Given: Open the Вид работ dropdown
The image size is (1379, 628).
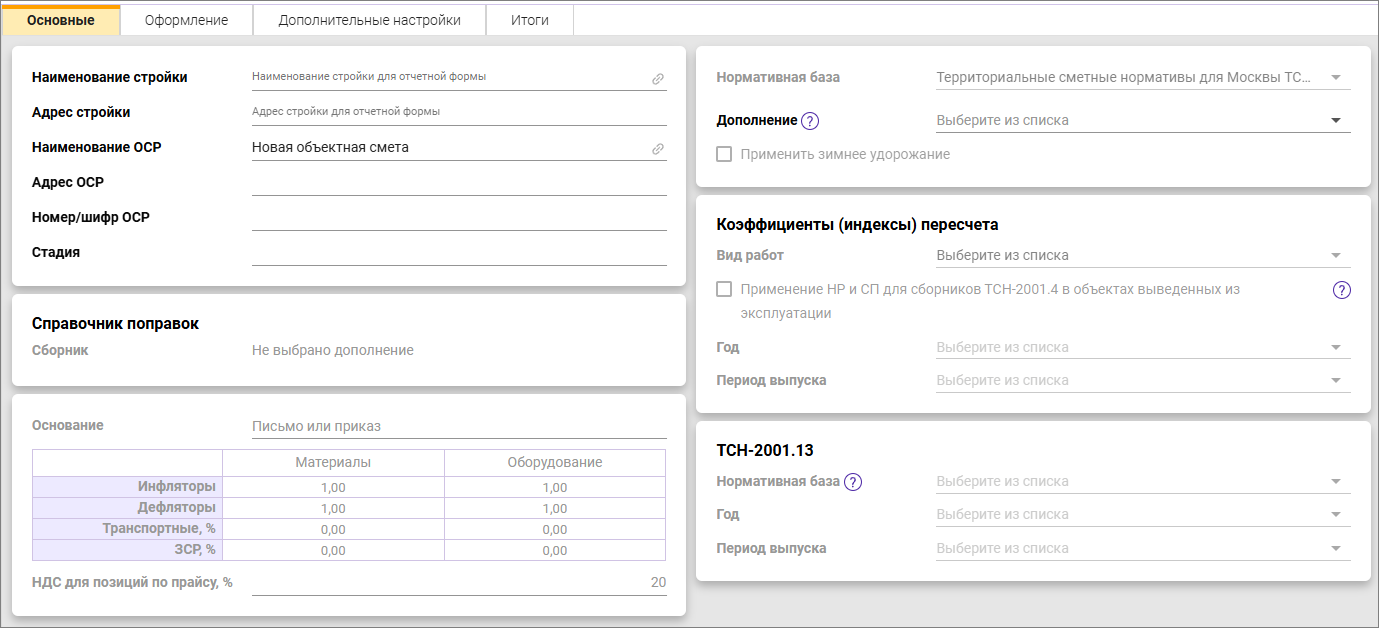Looking at the screenshot, I should click(x=1336, y=255).
